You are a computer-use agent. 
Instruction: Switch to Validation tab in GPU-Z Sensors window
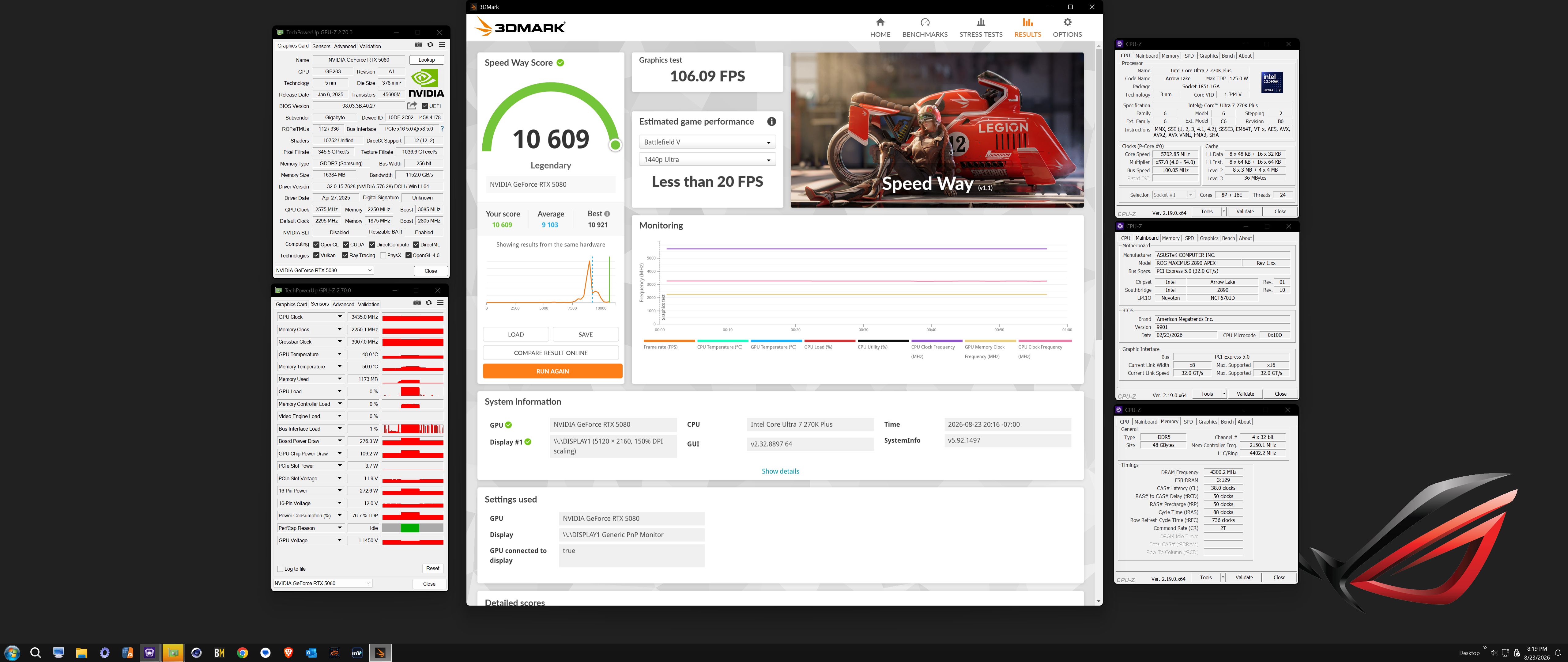[368, 305]
